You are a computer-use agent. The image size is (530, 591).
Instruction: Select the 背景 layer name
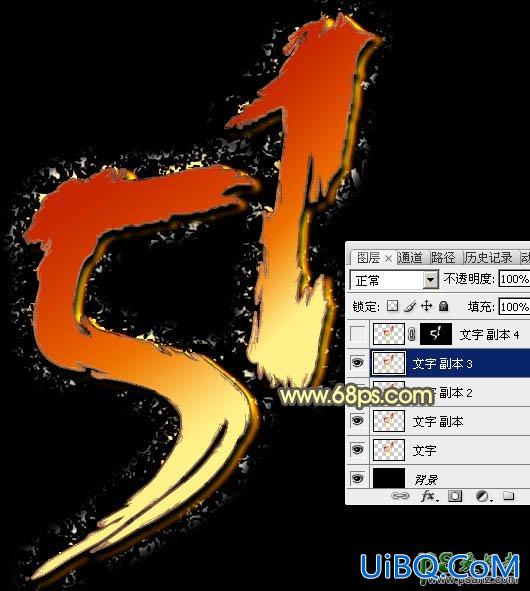(x=426, y=479)
